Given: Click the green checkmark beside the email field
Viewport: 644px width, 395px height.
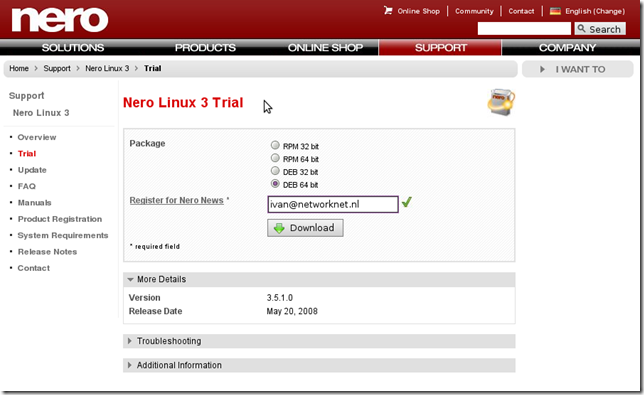Looking at the screenshot, I should (x=407, y=202).
